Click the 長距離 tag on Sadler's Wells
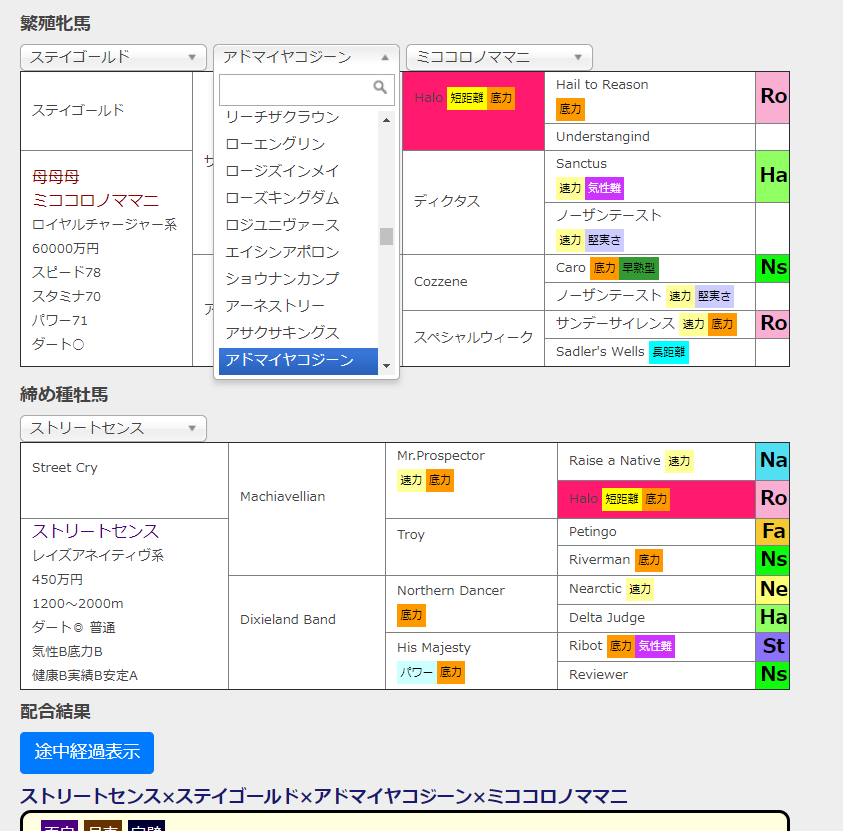Screen dimensions: 843x831 click(668, 353)
